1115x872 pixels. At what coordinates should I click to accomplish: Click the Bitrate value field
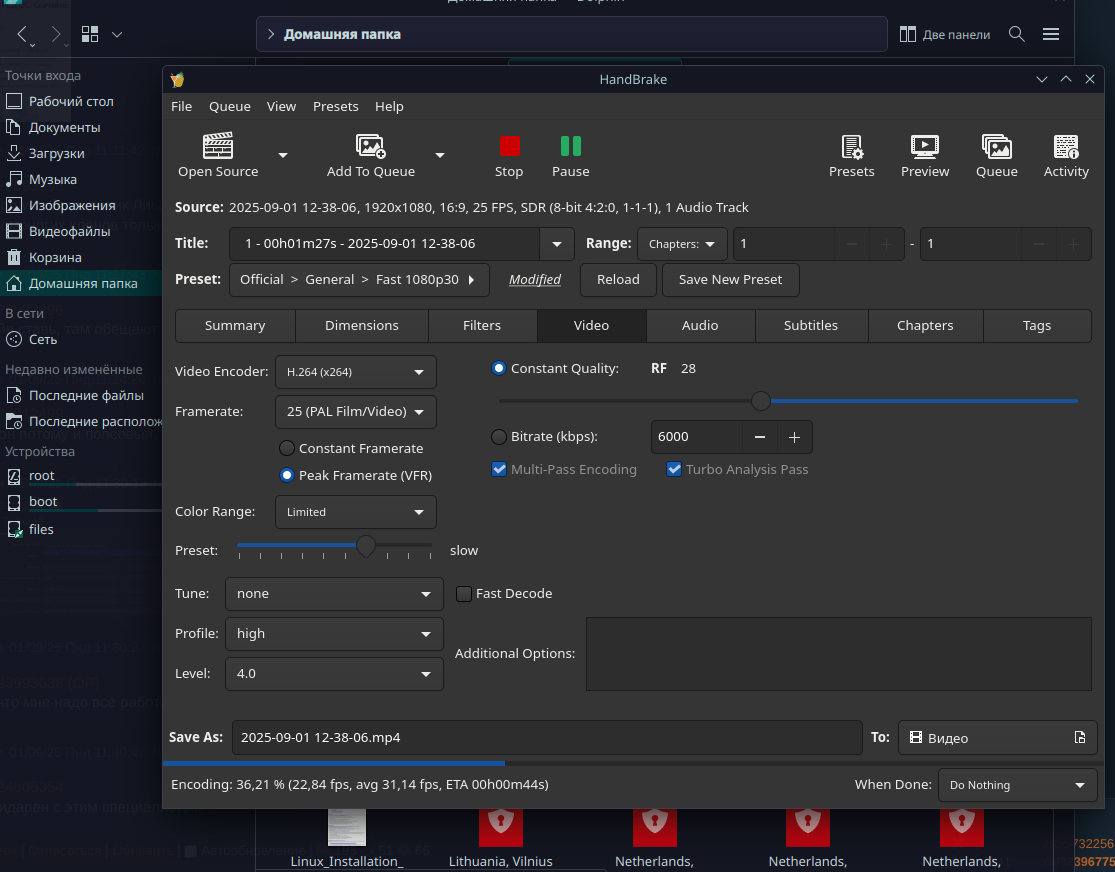tap(697, 437)
